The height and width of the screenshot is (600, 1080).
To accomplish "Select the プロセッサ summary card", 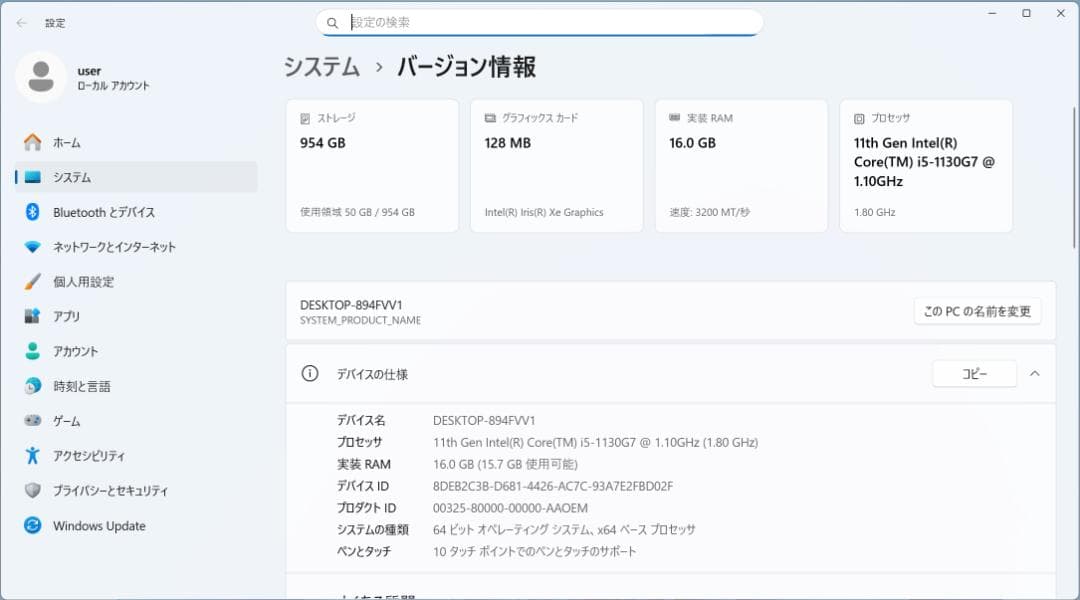I will click(x=925, y=165).
